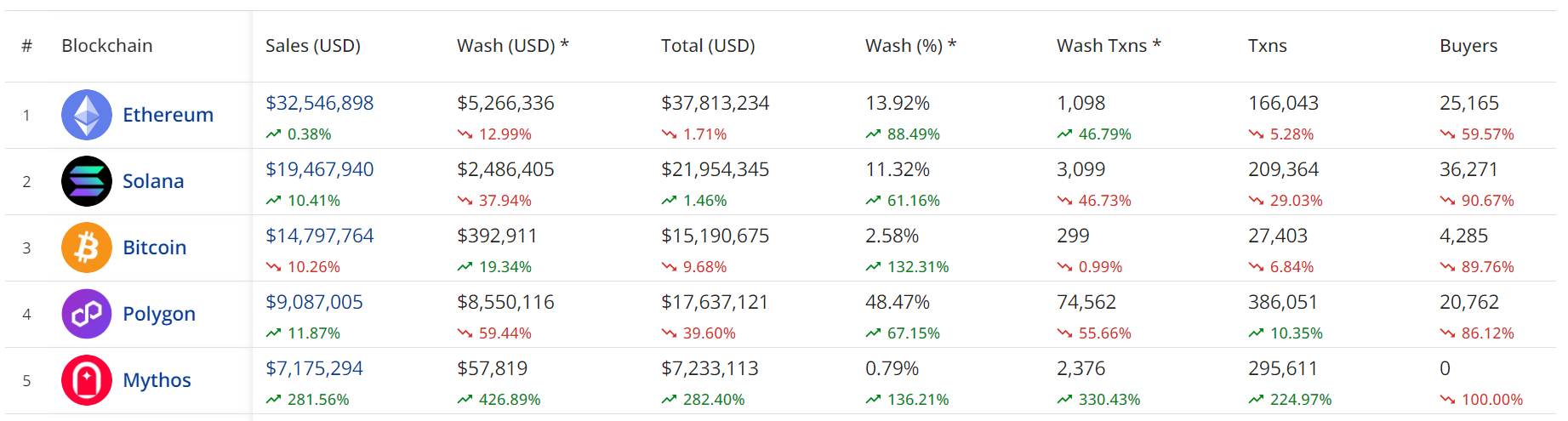Open the Ethereum blockchain link
Viewport: 1568px width, 421px height.
click(168, 115)
